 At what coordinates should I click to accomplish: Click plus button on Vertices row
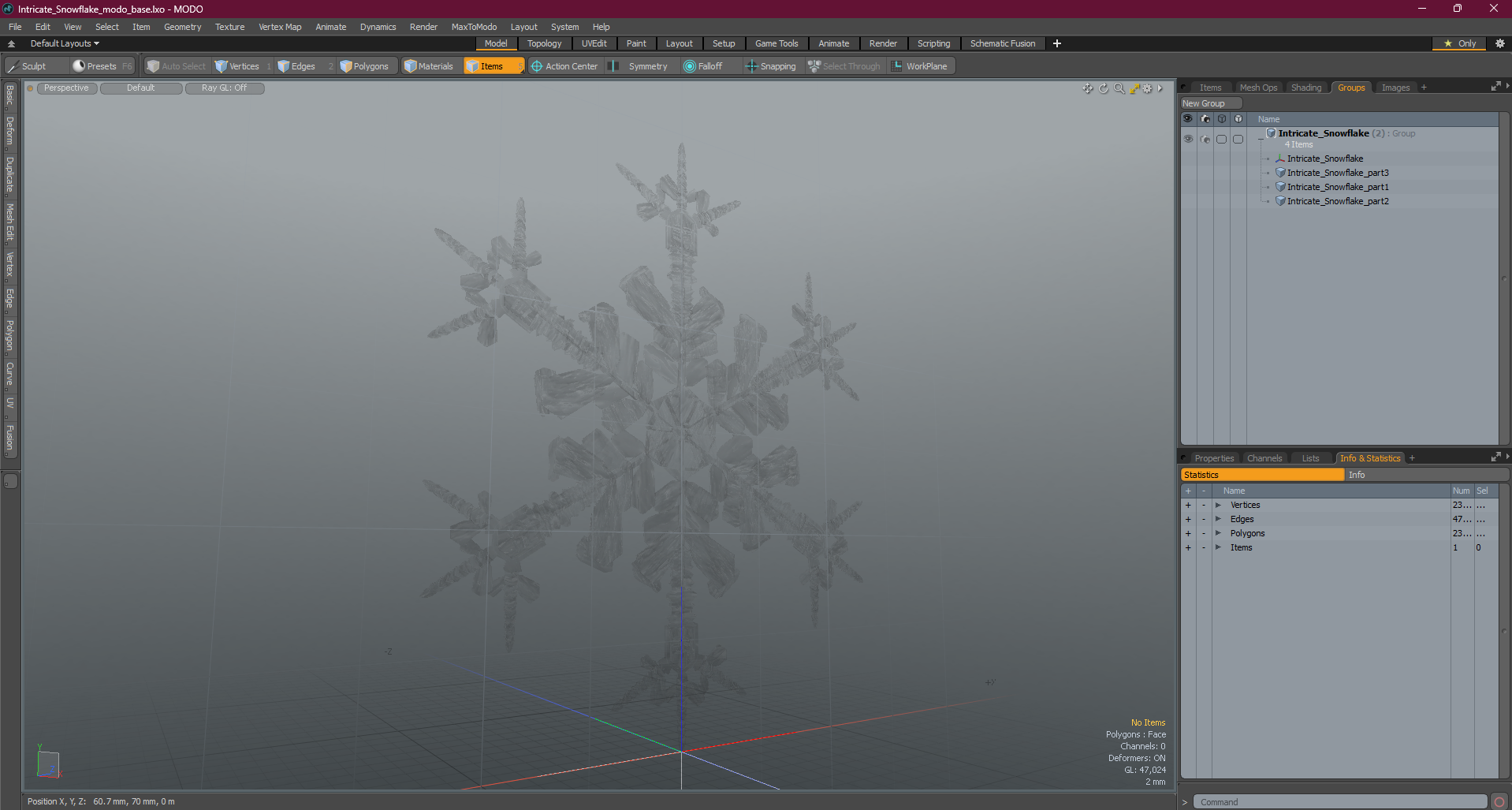point(1188,505)
